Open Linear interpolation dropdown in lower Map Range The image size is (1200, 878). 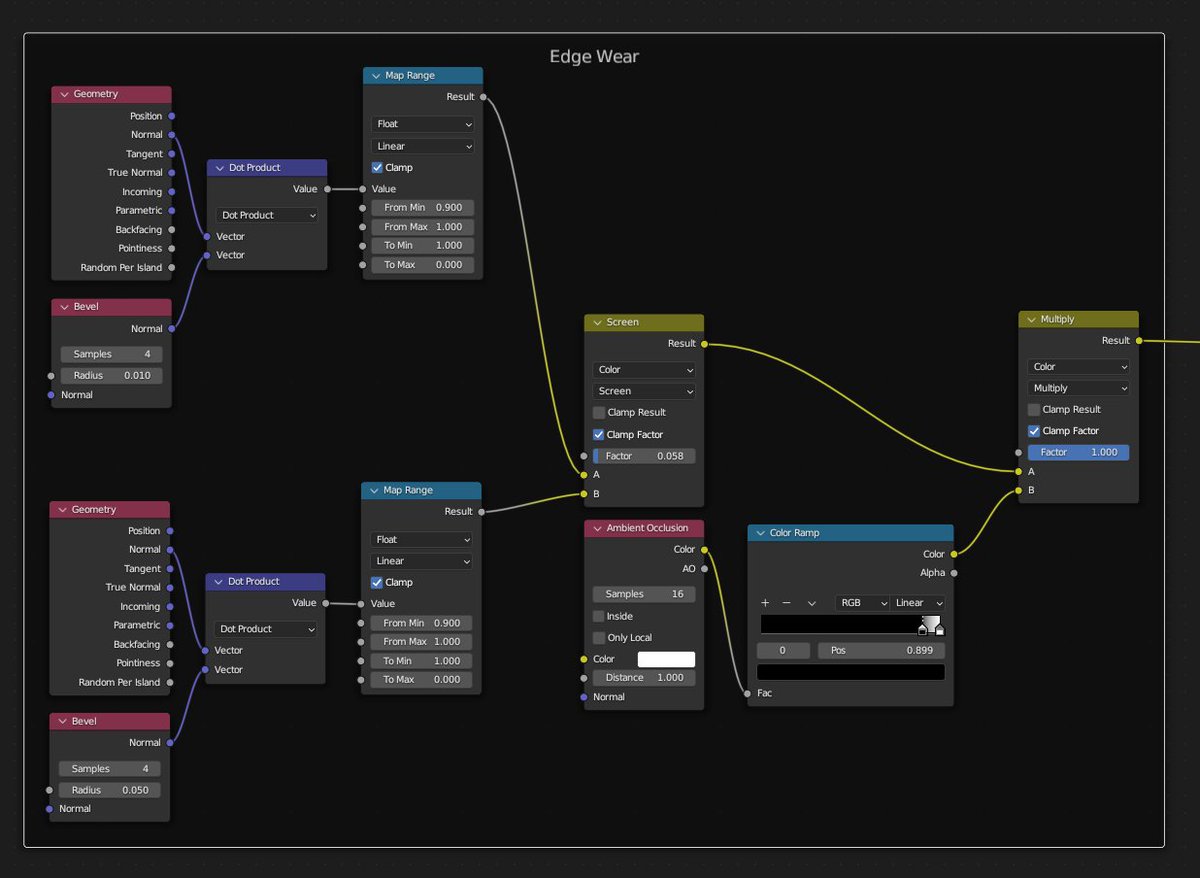point(421,561)
